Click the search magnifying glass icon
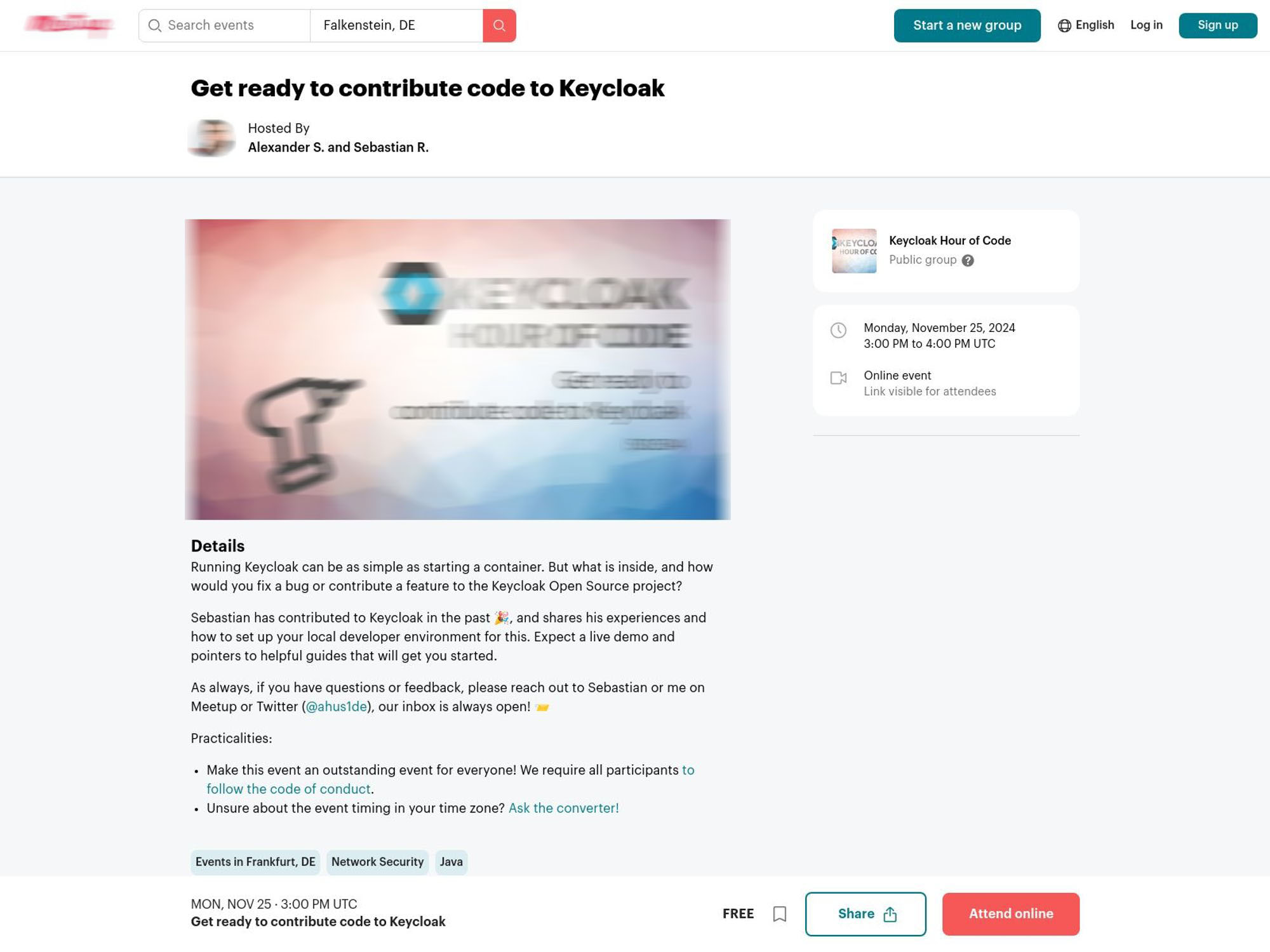The width and height of the screenshot is (1270, 952). click(x=499, y=25)
